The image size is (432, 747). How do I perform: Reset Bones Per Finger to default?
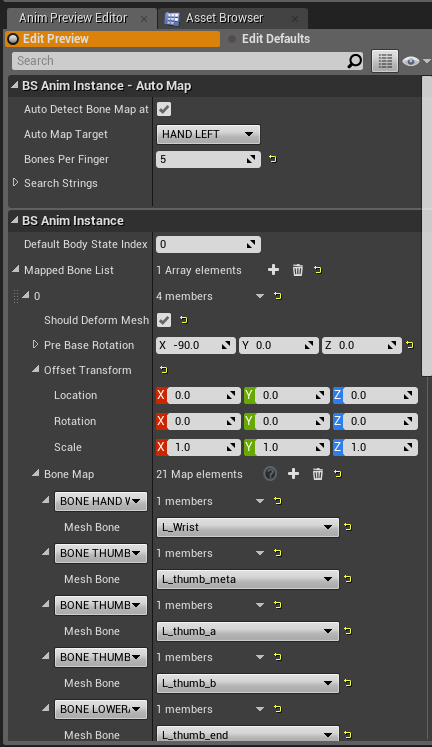(x=273, y=159)
